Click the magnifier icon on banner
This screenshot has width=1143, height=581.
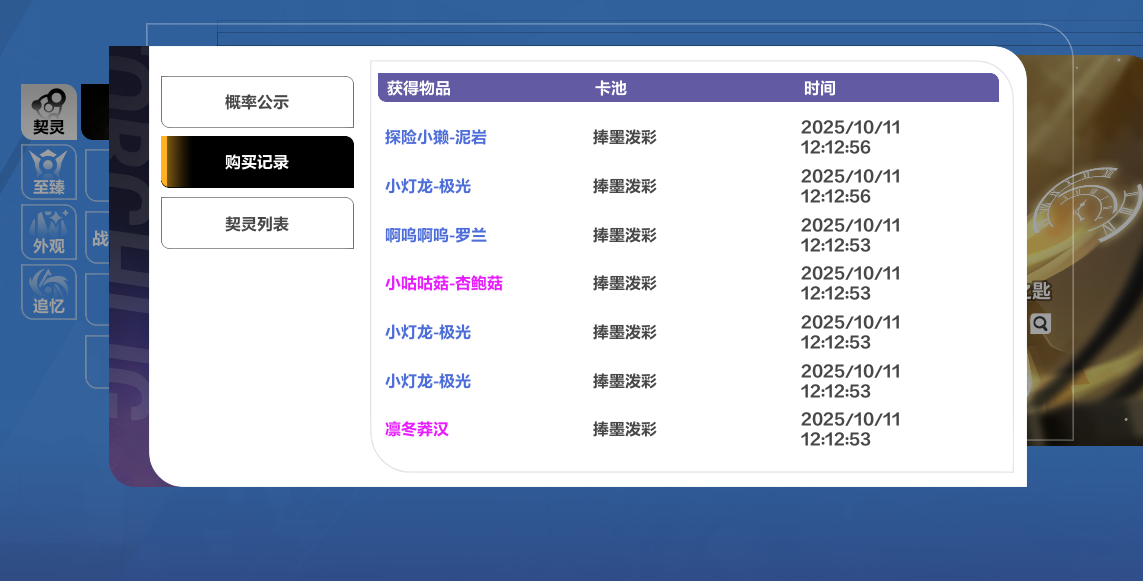[1040, 323]
